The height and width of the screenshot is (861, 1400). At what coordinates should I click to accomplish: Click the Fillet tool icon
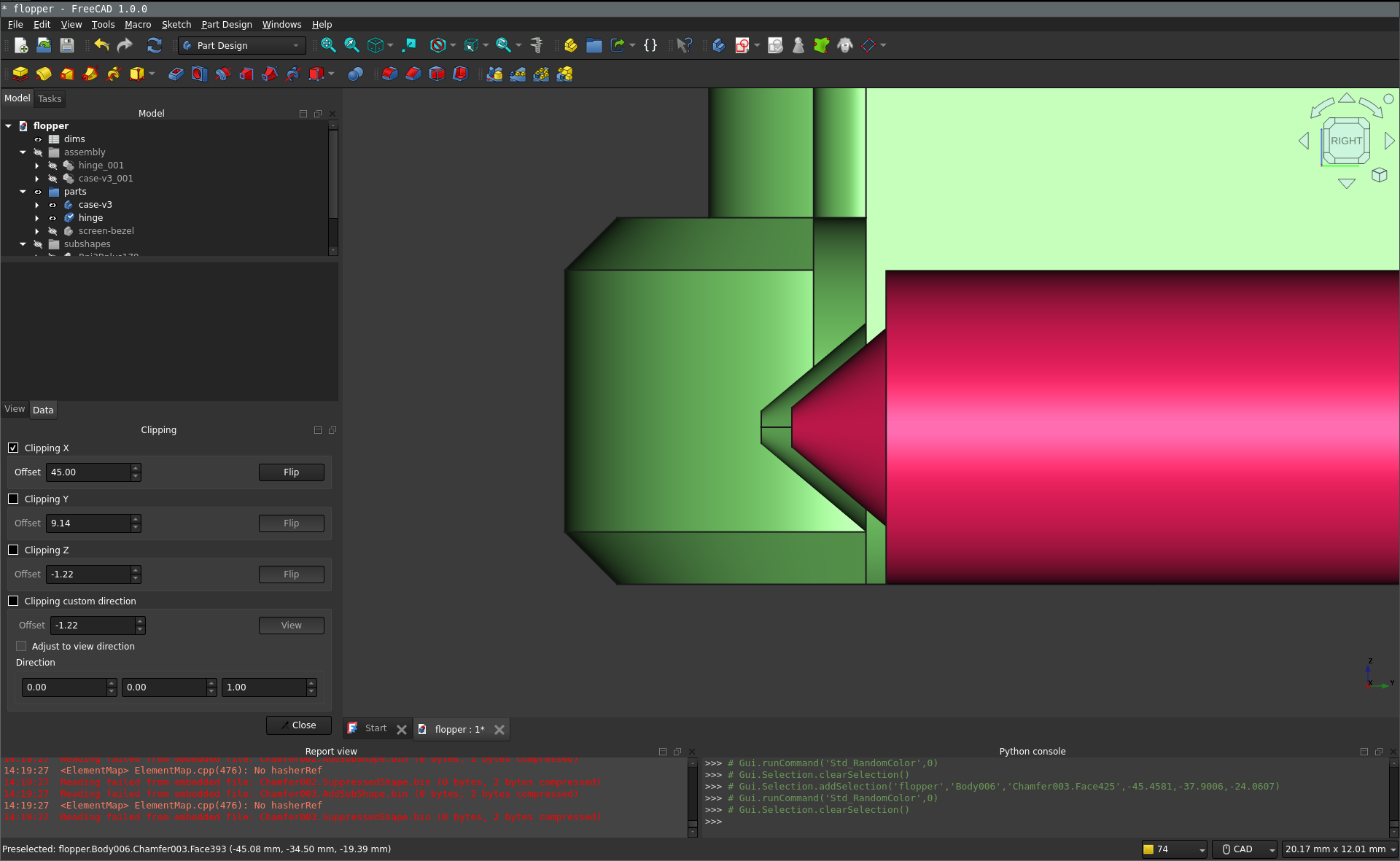point(390,74)
